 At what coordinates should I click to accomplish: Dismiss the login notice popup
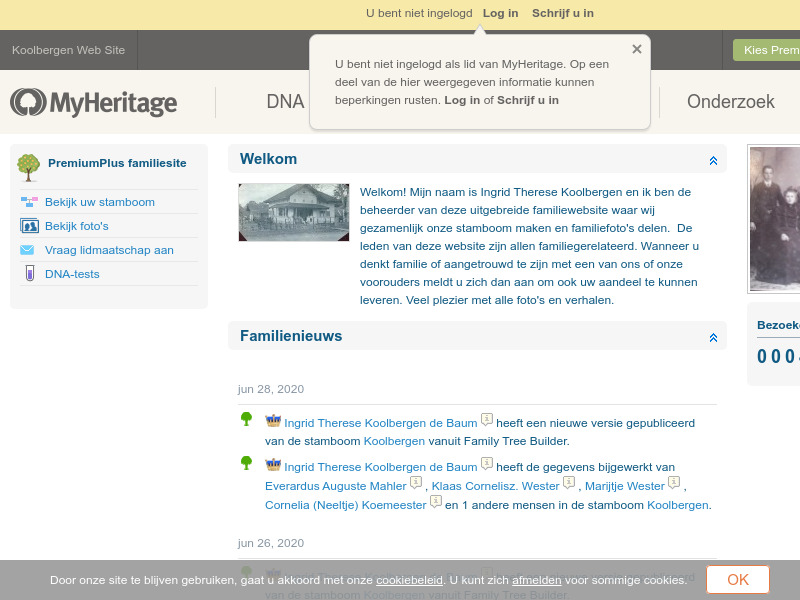(636, 48)
